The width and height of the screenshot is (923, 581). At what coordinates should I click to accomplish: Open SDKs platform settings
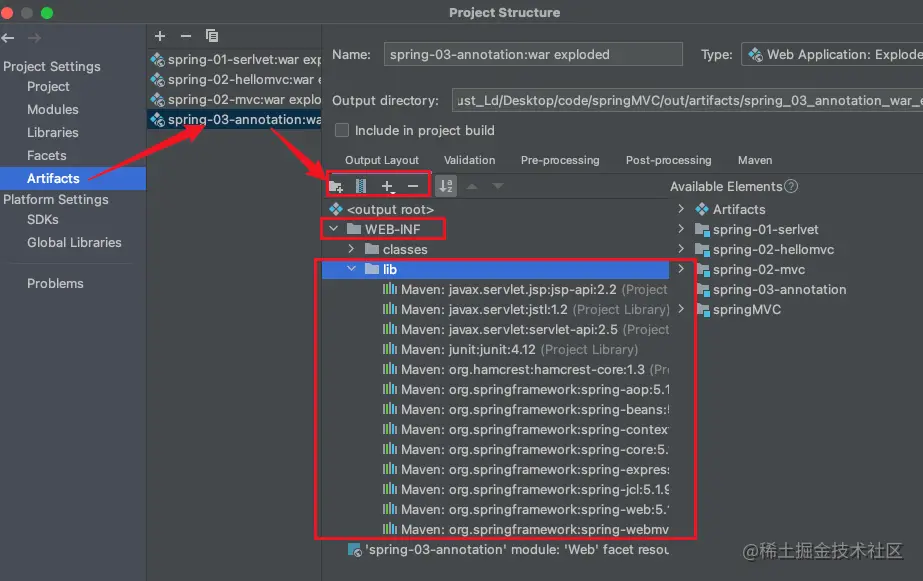[42, 220]
